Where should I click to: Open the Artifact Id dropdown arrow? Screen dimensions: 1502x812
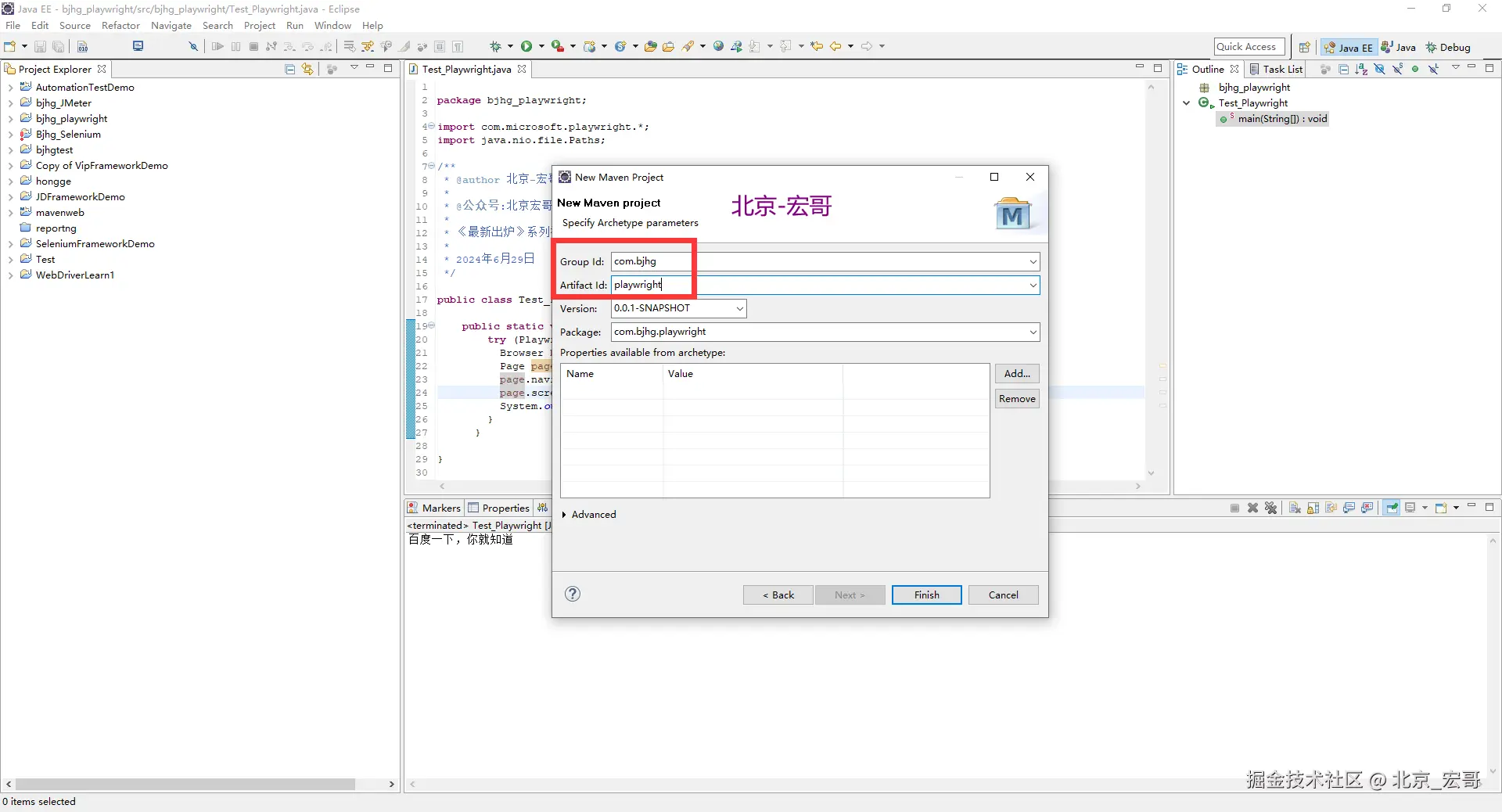1033,286
